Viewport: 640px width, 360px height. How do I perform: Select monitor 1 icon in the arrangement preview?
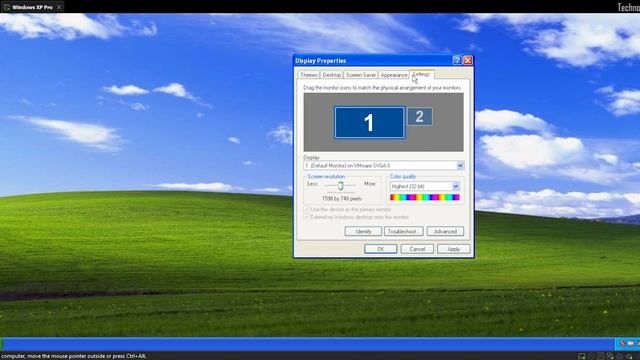pyautogui.click(x=369, y=122)
